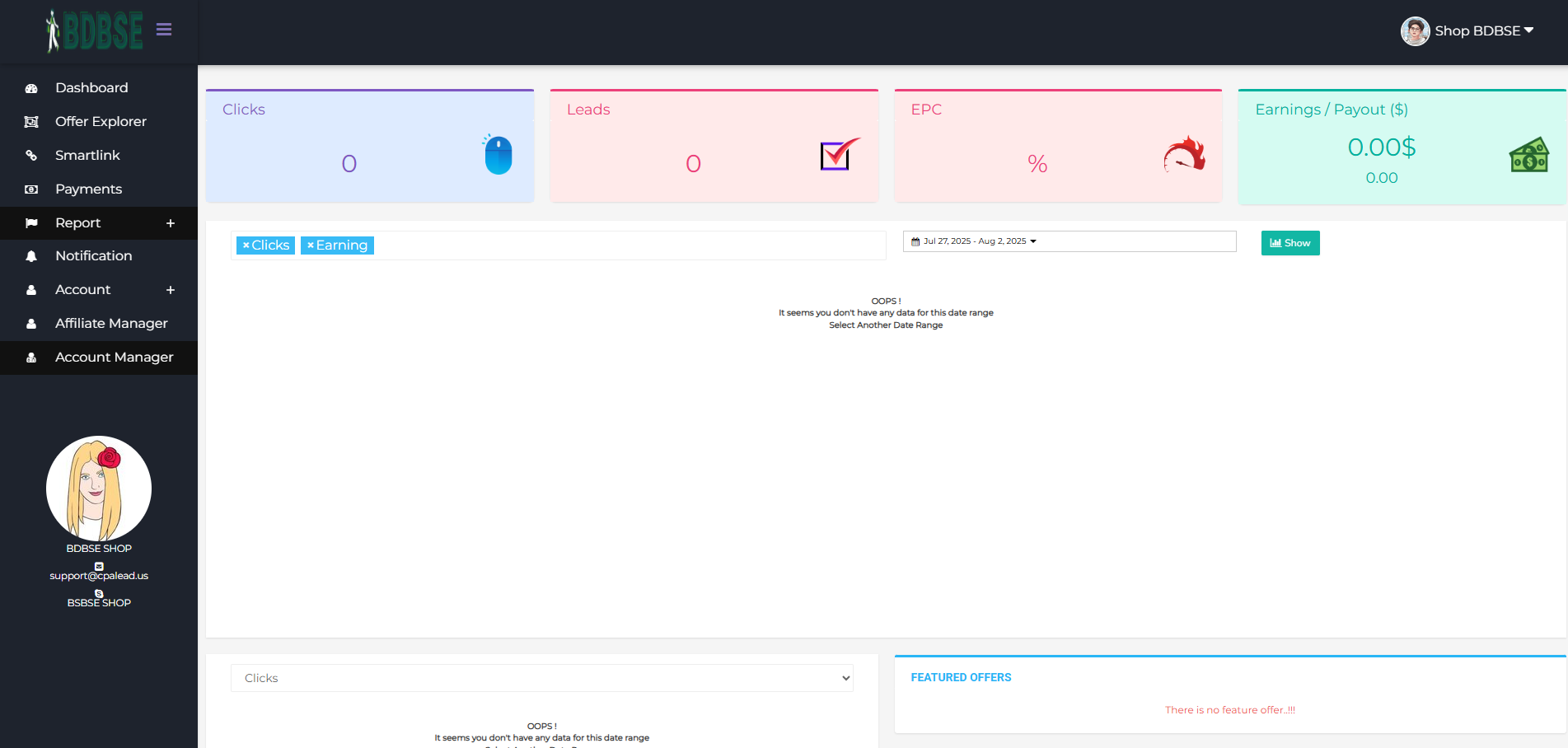Click the Skype icon above BSBSE SHOP
The height and width of the screenshot is (748, 1568).
coord(99,593)
